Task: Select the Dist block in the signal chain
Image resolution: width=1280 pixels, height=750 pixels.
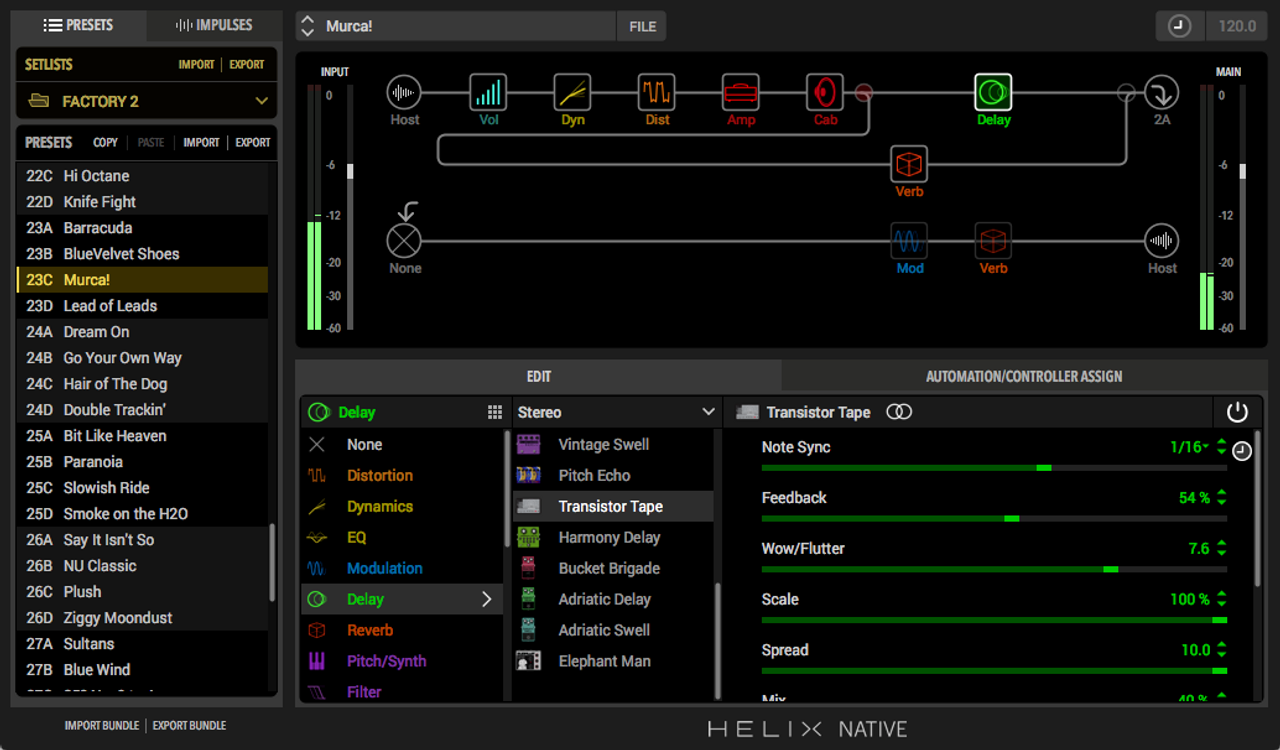Action: tap(657, 93)
